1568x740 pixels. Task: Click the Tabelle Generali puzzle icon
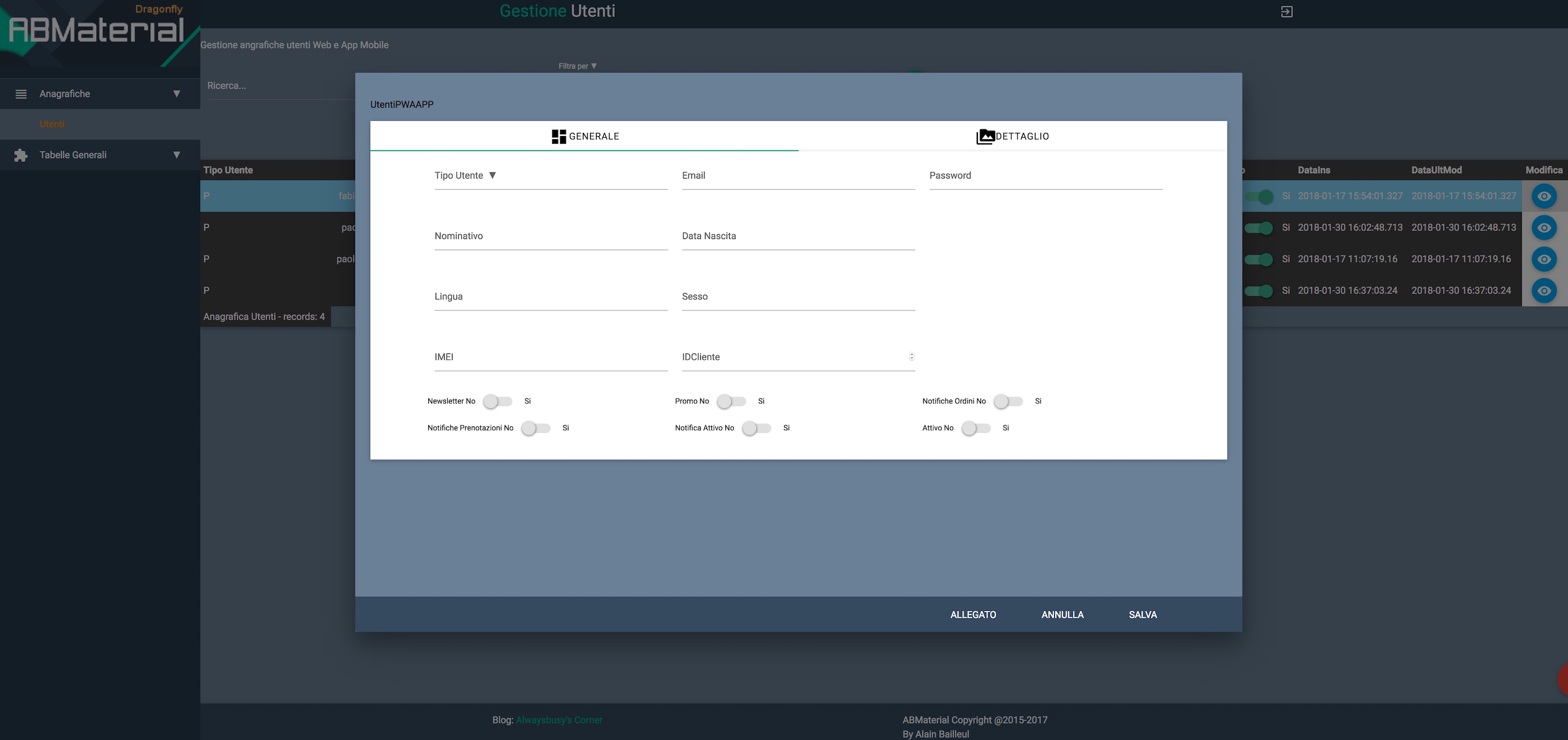(20, 155)
